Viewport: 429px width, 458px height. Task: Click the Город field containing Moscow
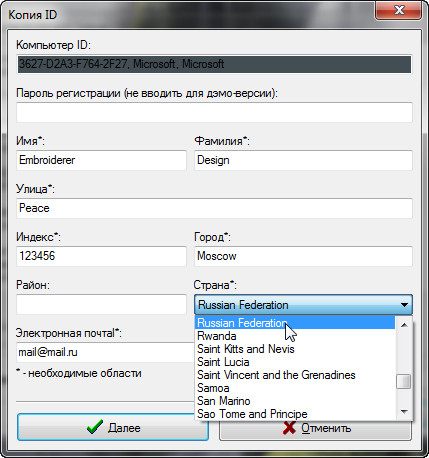[x=303, y=256]
